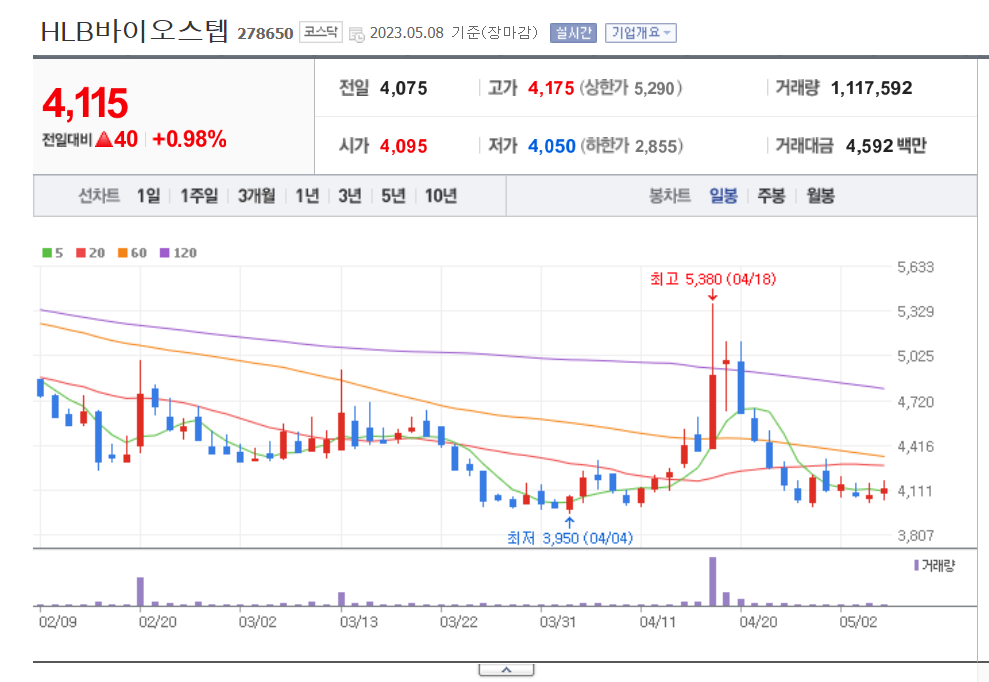Click the 4,111 price axis label

coord(914,491)
